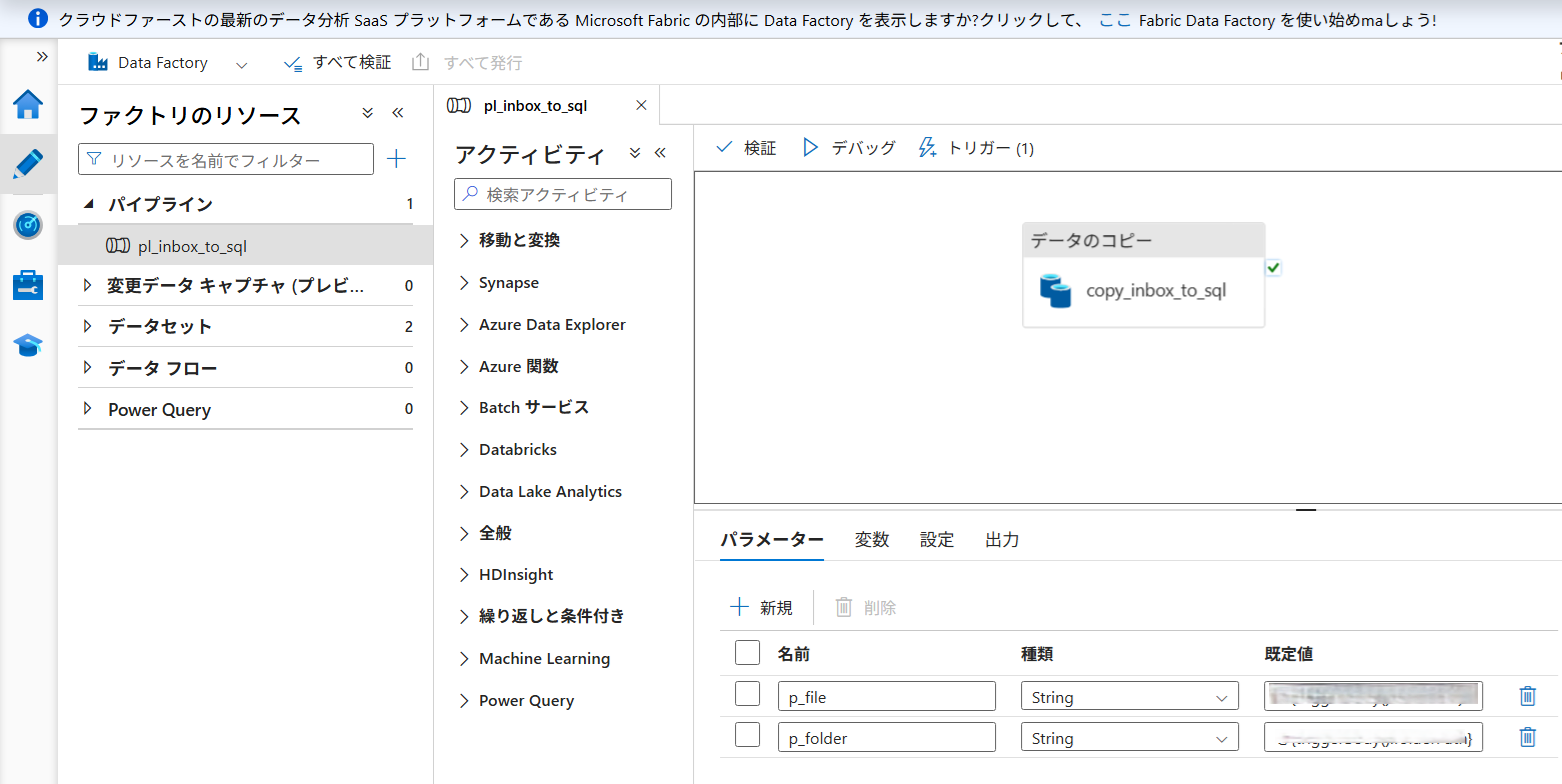The width and height of the screenshot is (1562, 784).
Task: Switch to the 設定 tab
Action: click(937, 540)
